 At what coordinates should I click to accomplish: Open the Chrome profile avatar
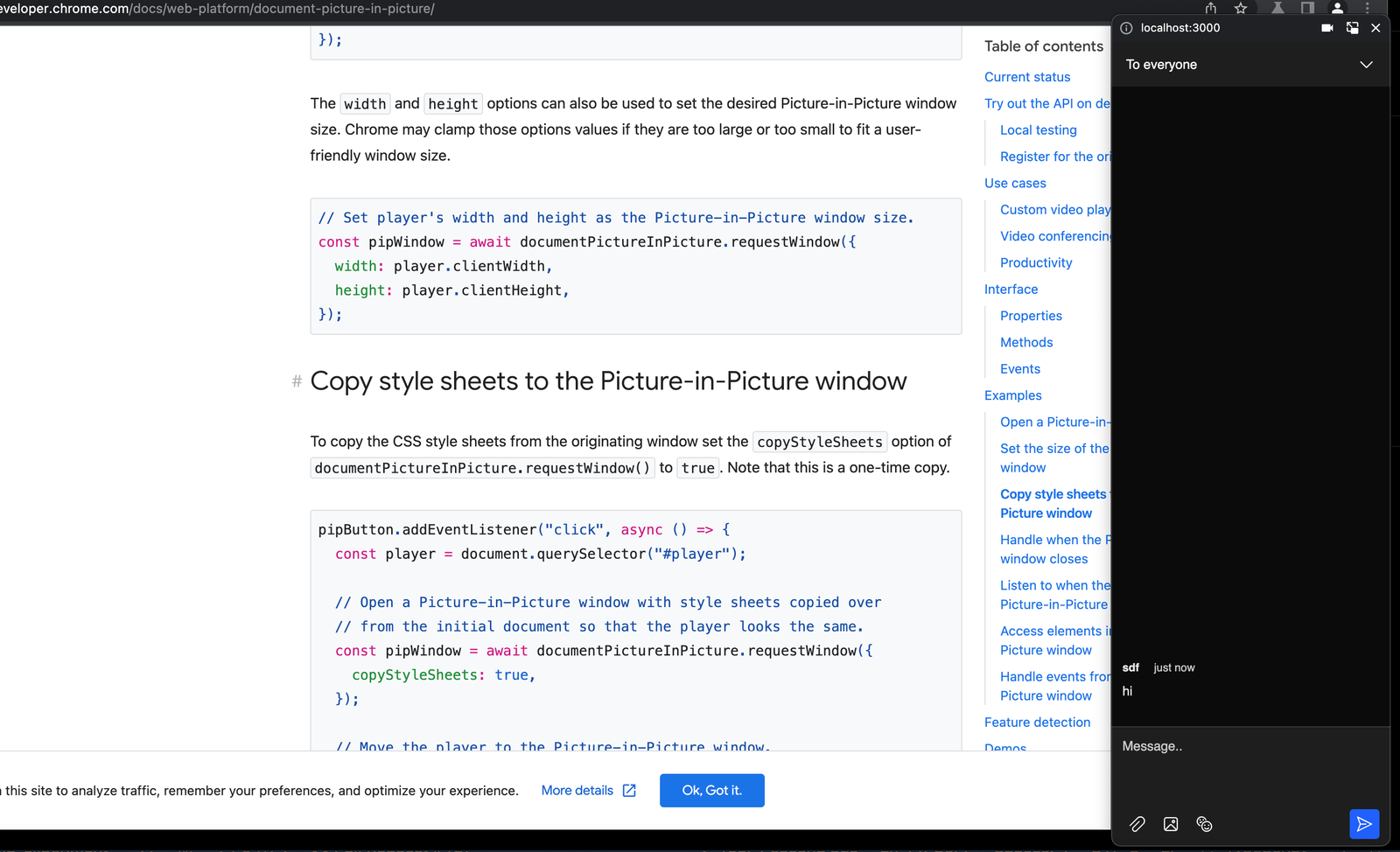click(1337, 9)
